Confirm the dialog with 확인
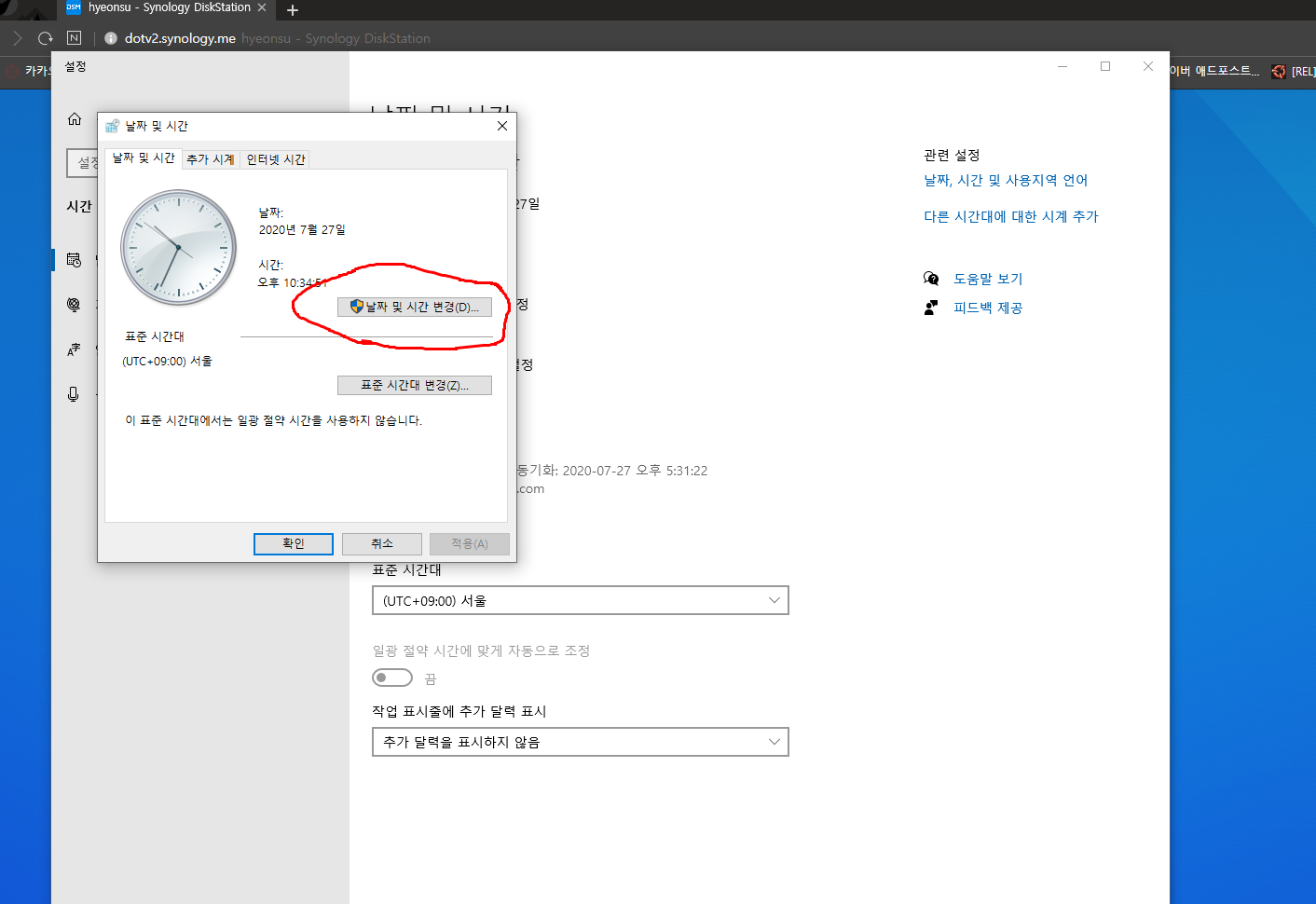Image resolution: width=1316 pixels, height=904 pixels. (x=294, y=544)
